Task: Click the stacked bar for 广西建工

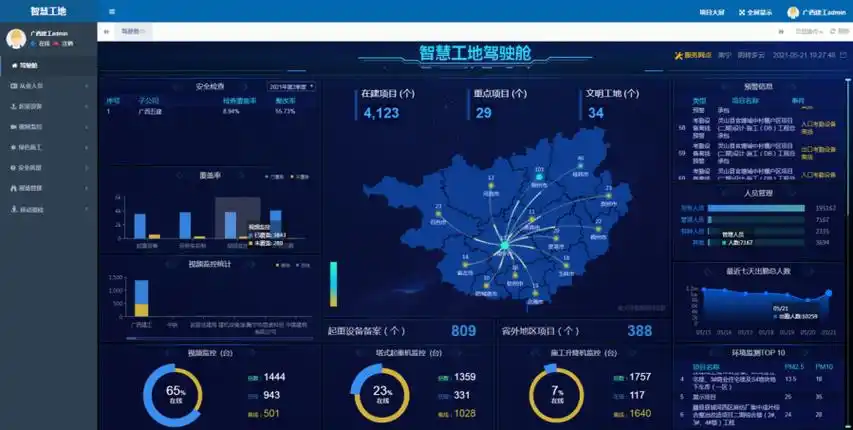Action: click(x=141, y=298)
